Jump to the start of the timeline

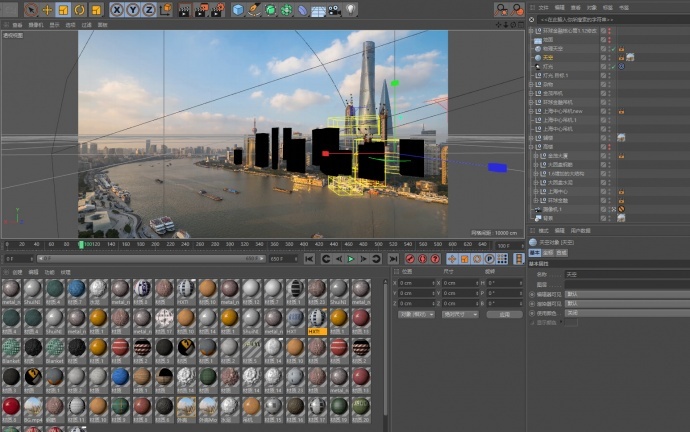pos(310,259)
